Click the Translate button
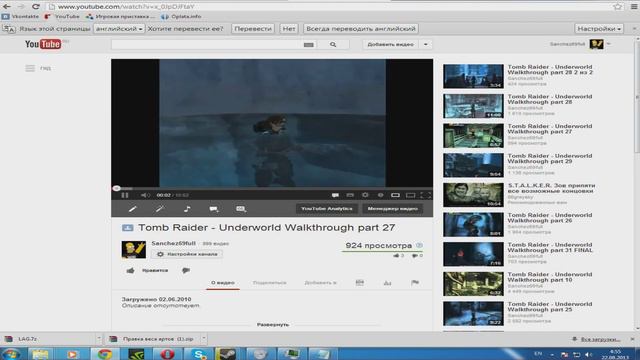 [253, 29]
